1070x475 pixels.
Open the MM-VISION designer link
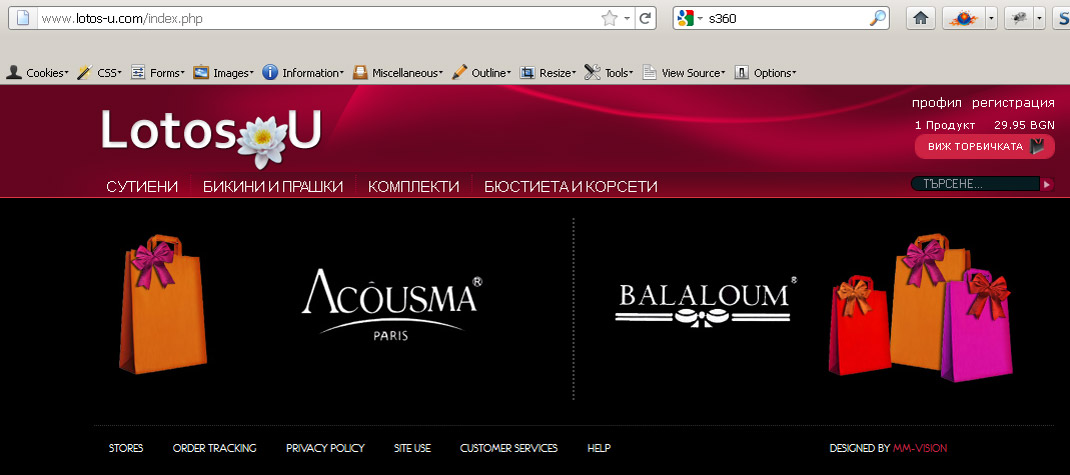click(x=920, y=448)
